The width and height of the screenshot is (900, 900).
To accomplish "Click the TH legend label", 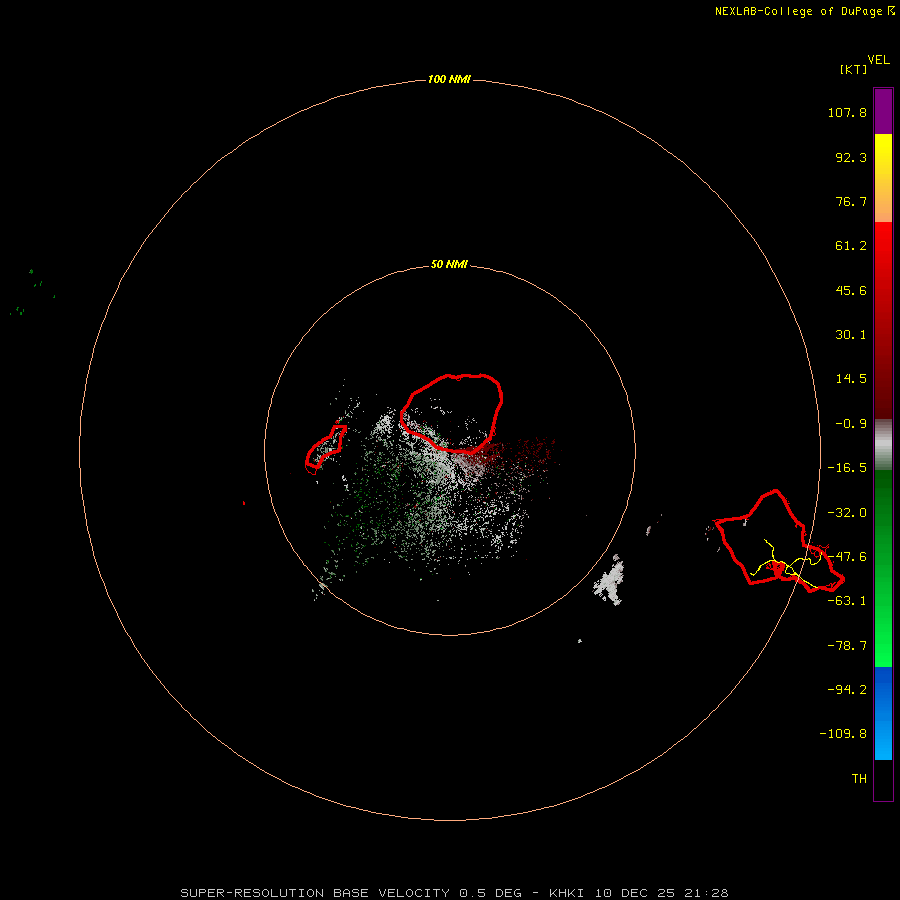I will [x=859, y=779].
